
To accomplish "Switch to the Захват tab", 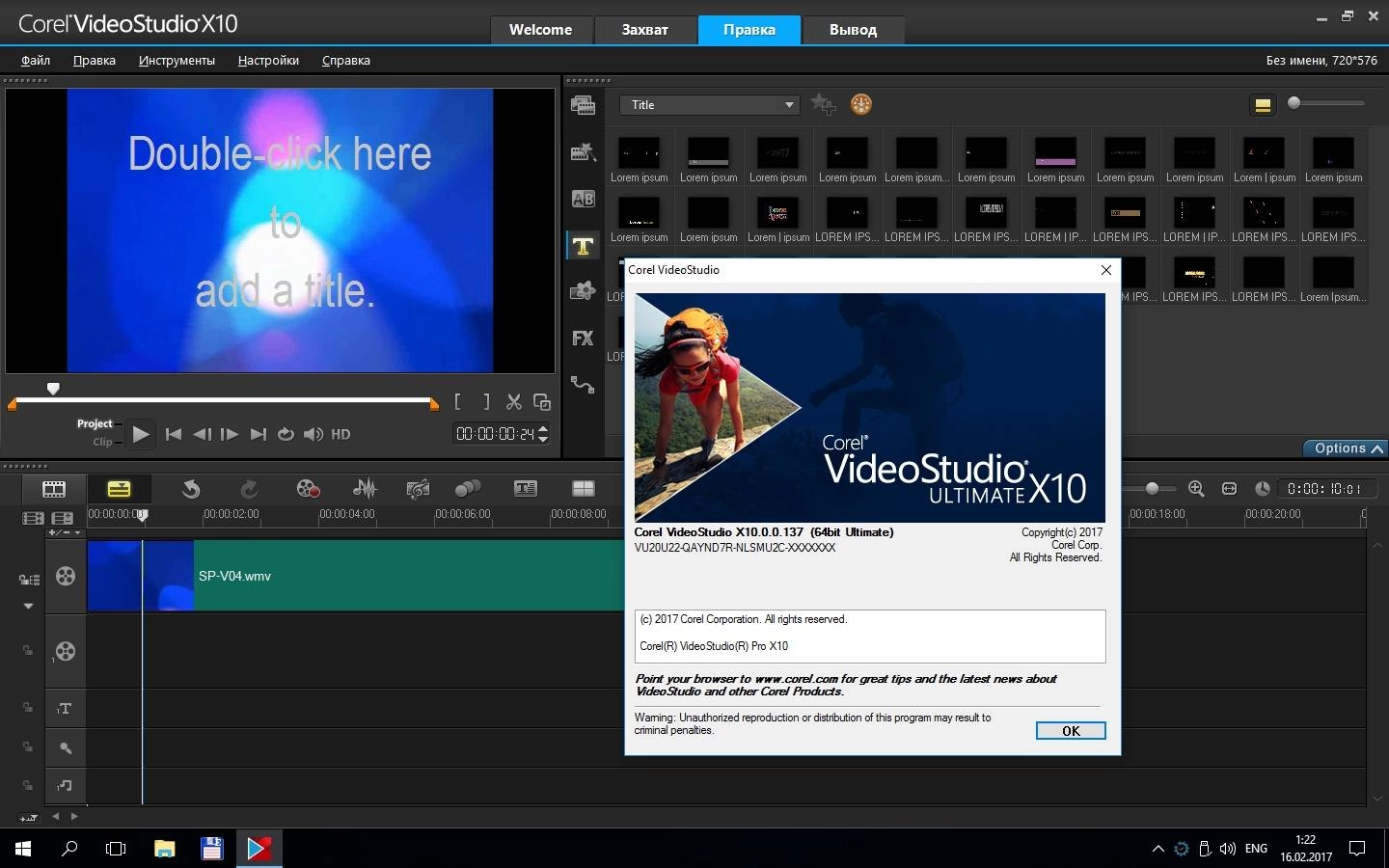I will click(x=644, y=30).
